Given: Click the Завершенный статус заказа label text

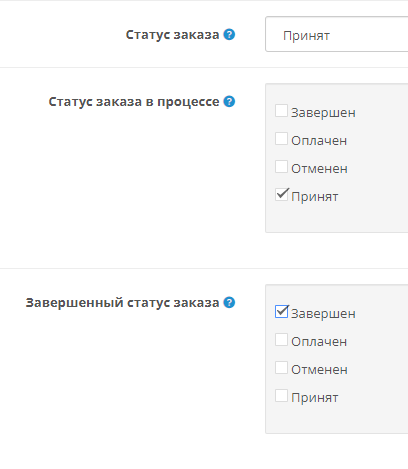Looking at the screenshot, I should point(122,303).
